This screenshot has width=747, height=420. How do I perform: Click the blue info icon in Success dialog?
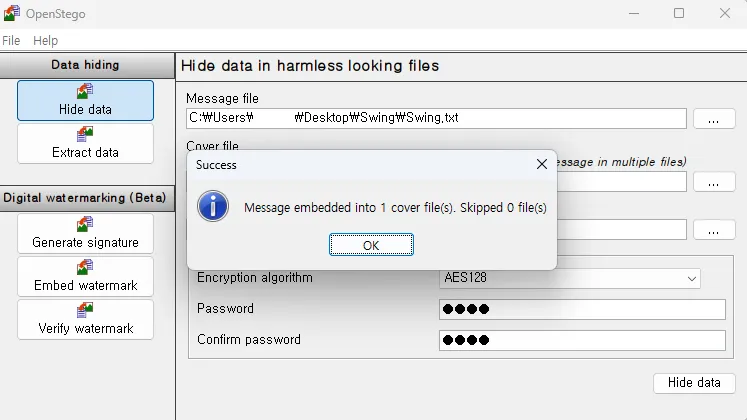pyautogui.click(x=213, y=206)
